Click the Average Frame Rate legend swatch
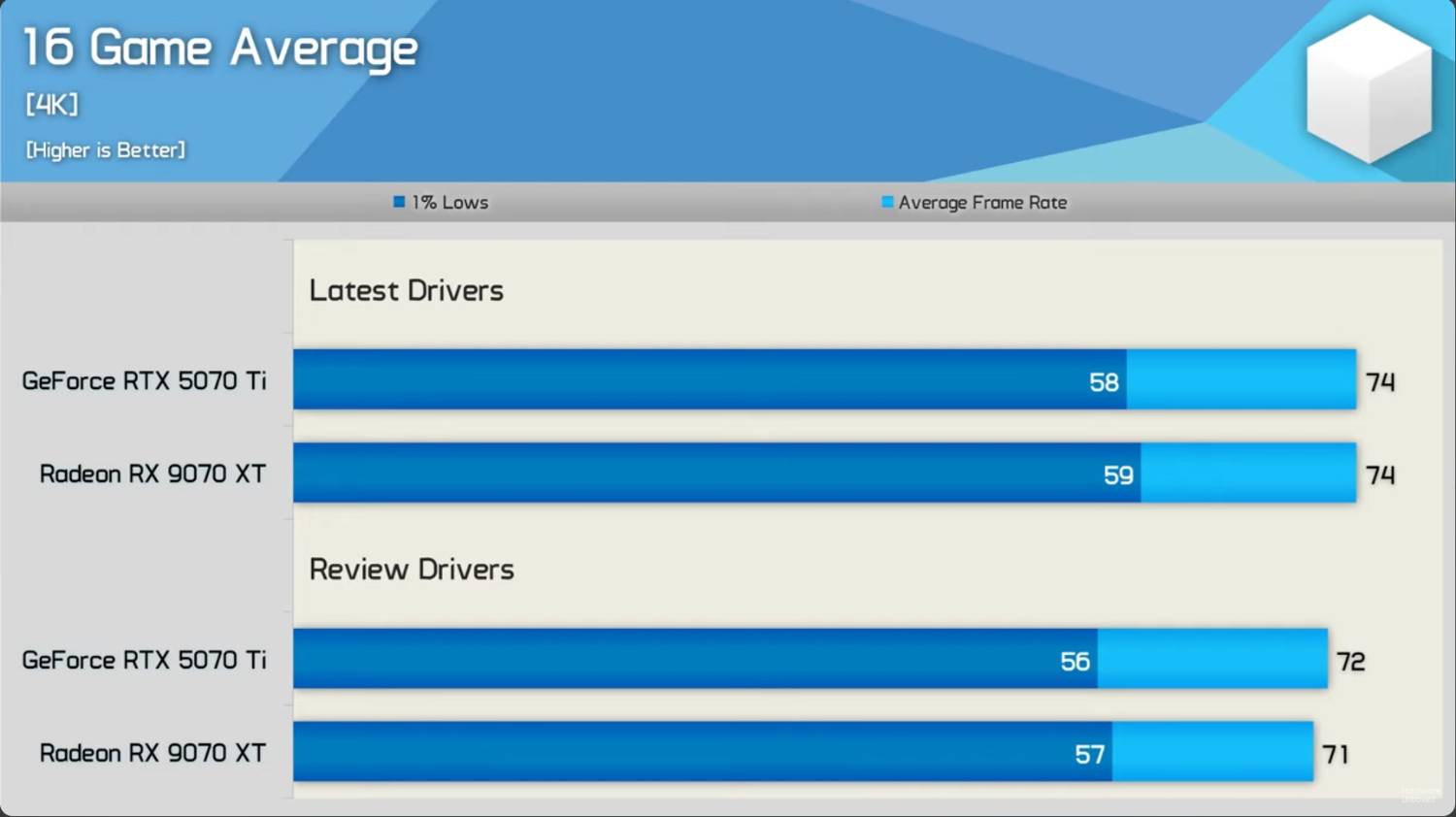 coord(887,202)
